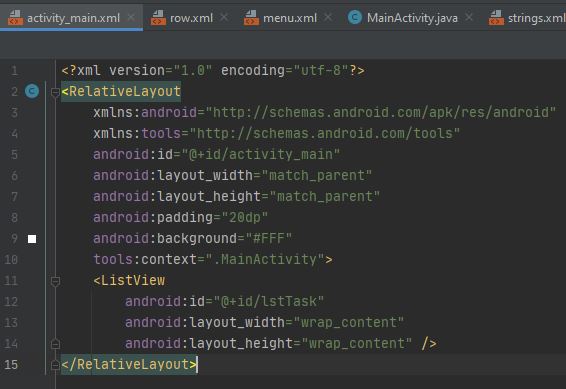Viewport: 566px width, 389px height.
Task: Click line number 10 in the gutter
Action: (x=11, y=259)
